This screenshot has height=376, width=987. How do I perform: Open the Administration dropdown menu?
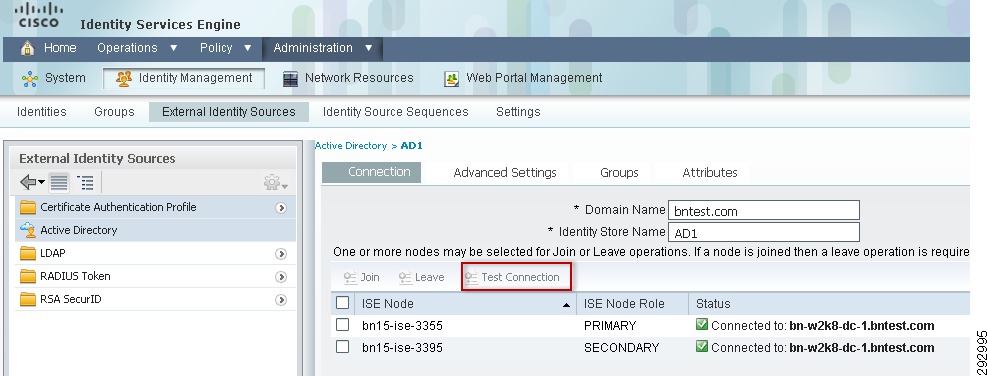point(323,48)
